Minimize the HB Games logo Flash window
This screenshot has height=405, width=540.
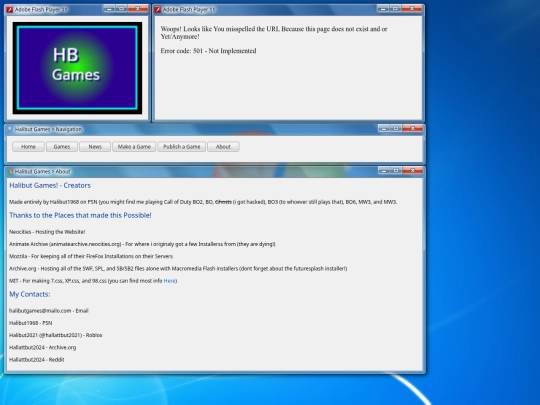109,9
